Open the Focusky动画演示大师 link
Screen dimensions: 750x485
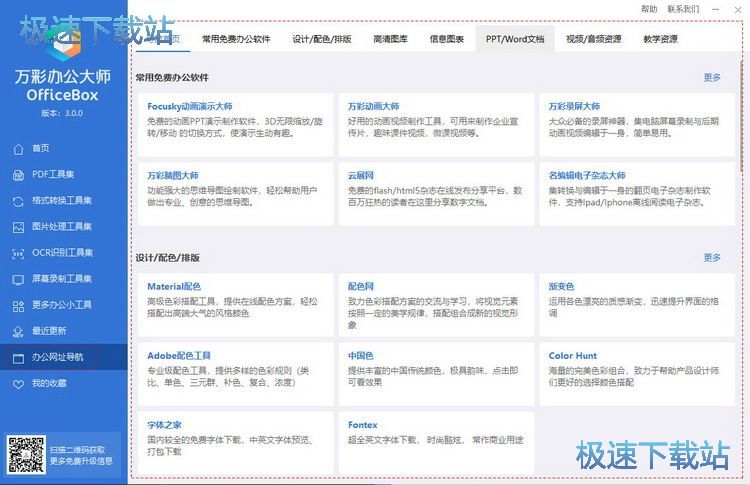click(190, 106)
